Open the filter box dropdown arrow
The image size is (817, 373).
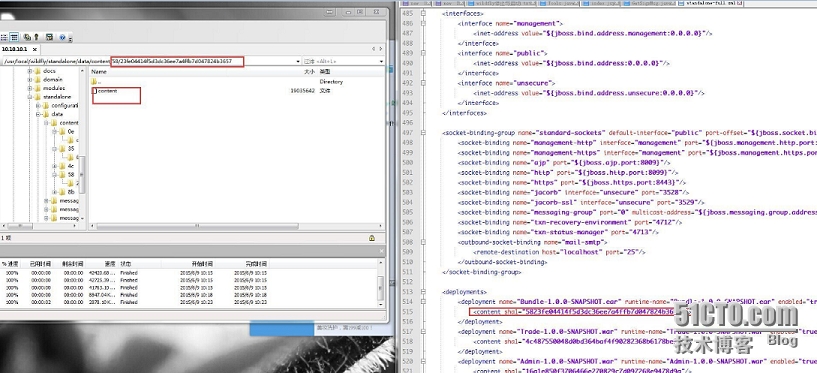tap(381, 61)
